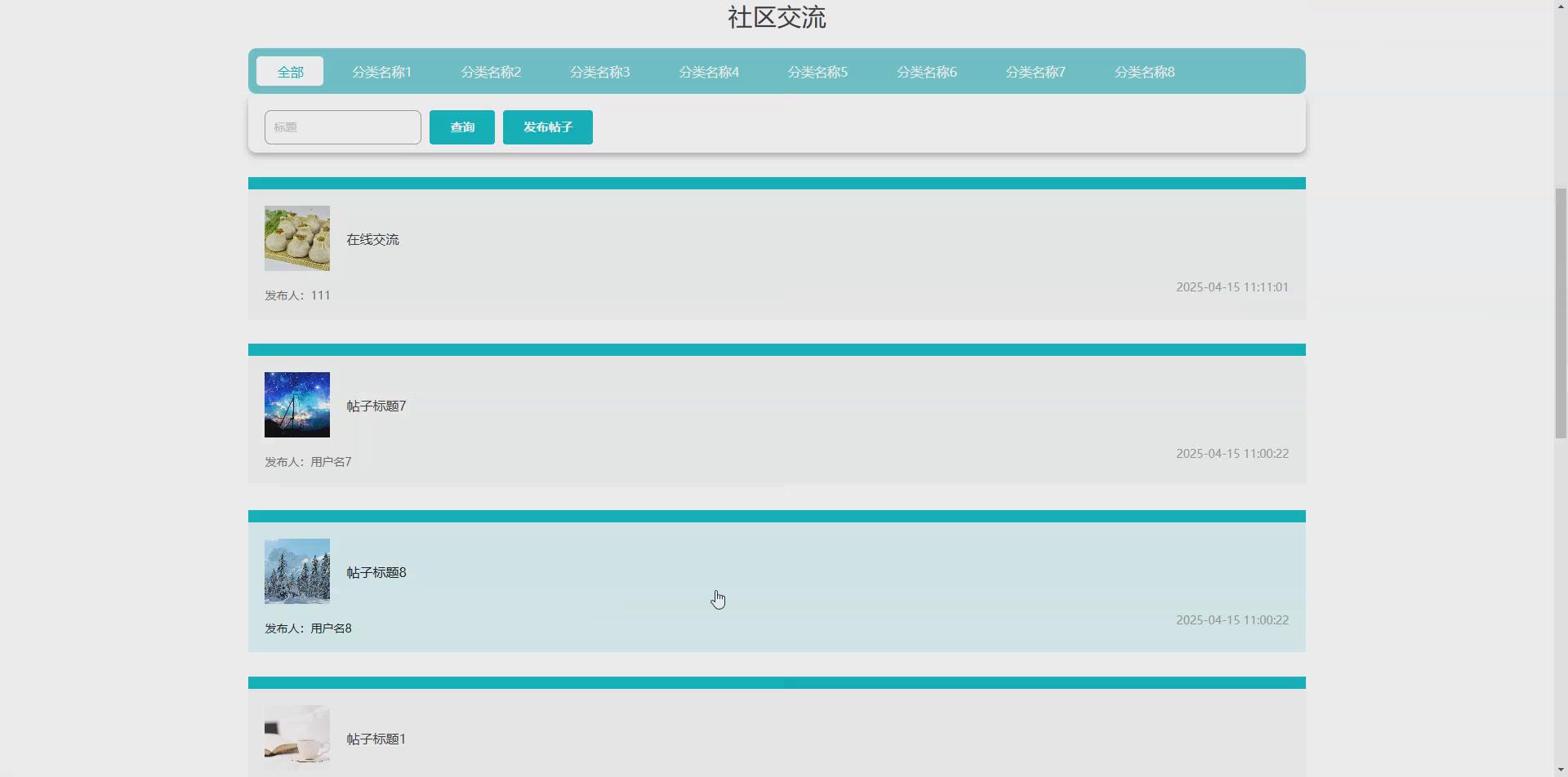Switch to 分类名称1 tab

[381, 72]
